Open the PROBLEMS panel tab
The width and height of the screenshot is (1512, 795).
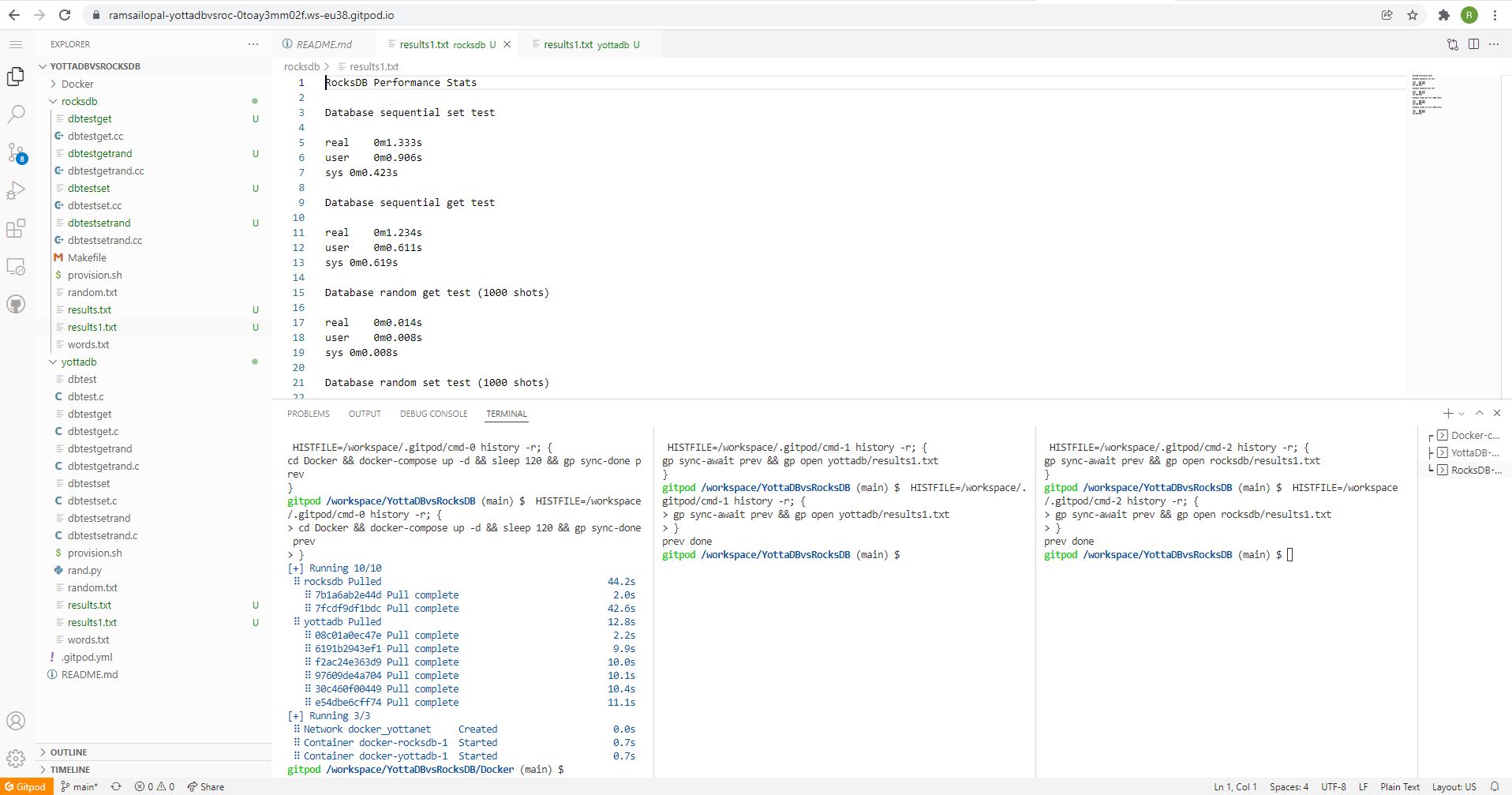tap(309, 414)
